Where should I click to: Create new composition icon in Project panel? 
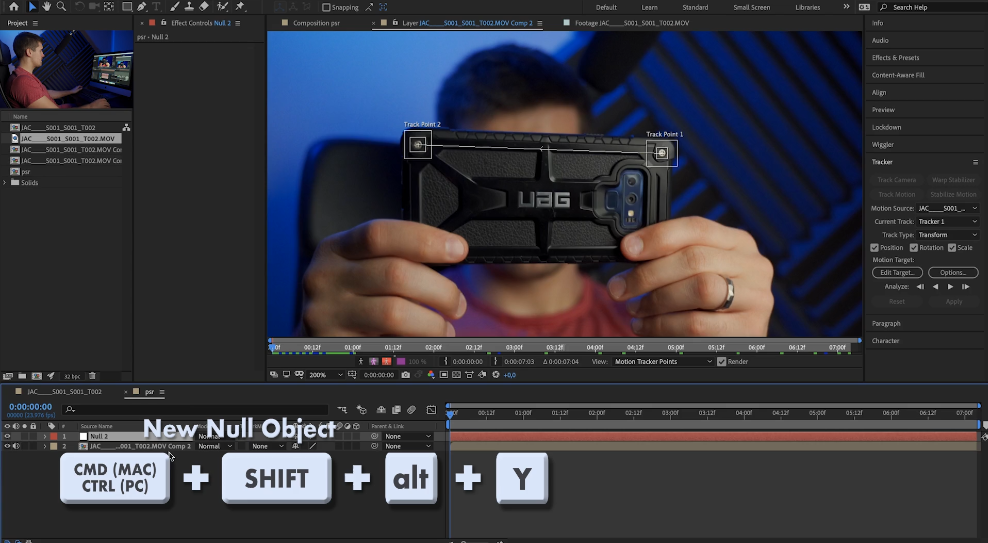[x=37, y=376]
